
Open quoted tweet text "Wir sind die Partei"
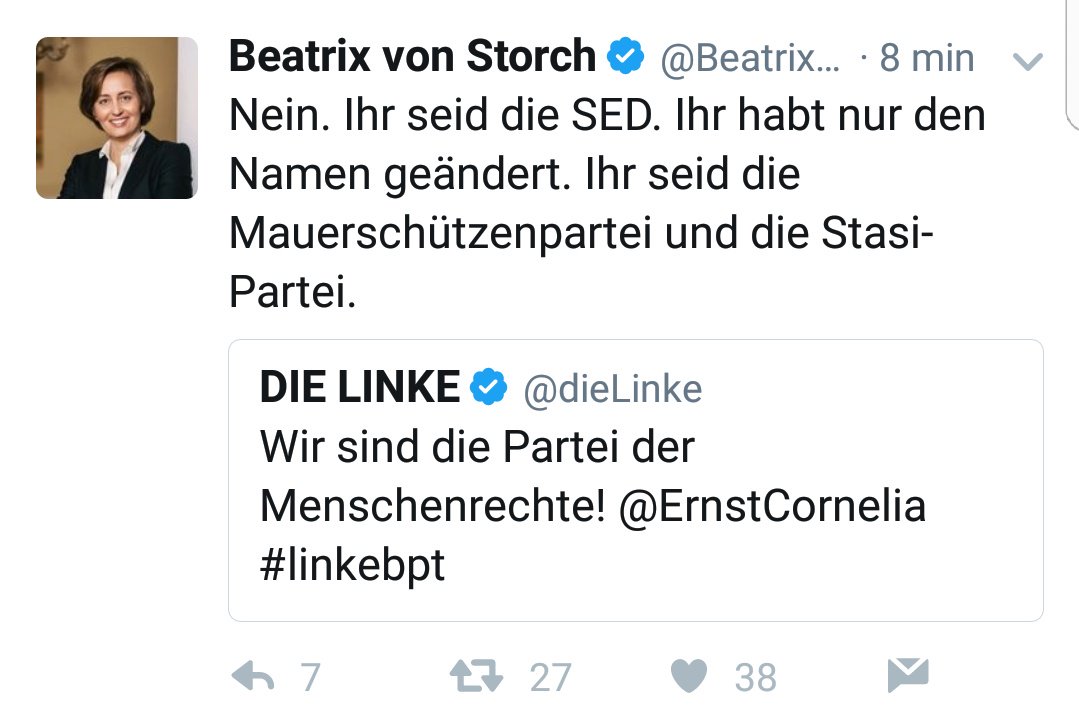(x=477, y=447)
